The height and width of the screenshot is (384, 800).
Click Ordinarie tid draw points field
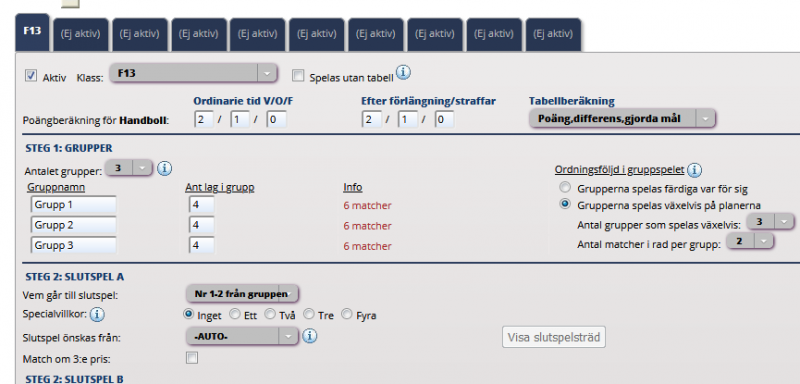coord(239,119)
